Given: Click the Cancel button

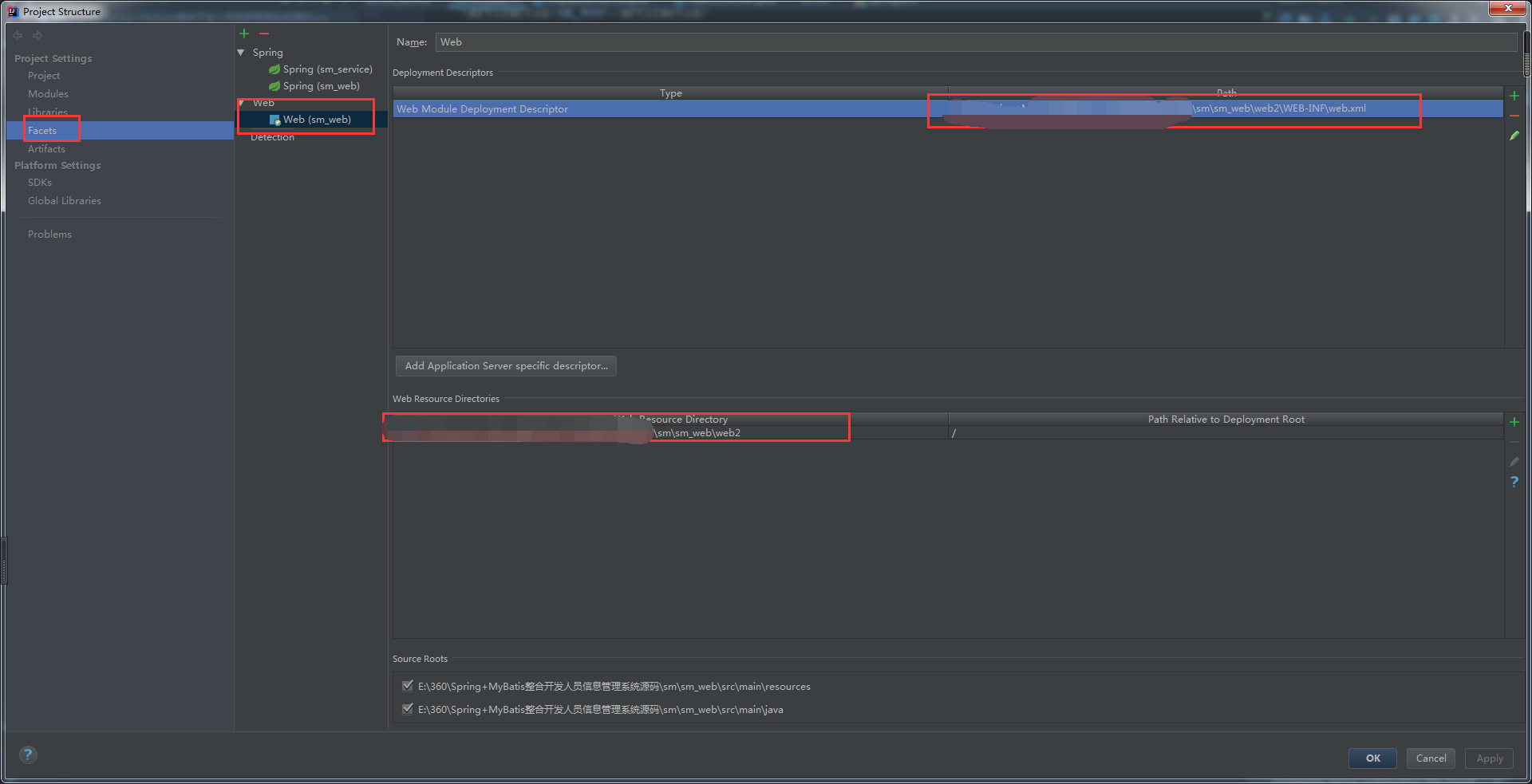Looking at the screenshot, I should click(1431, 758).
